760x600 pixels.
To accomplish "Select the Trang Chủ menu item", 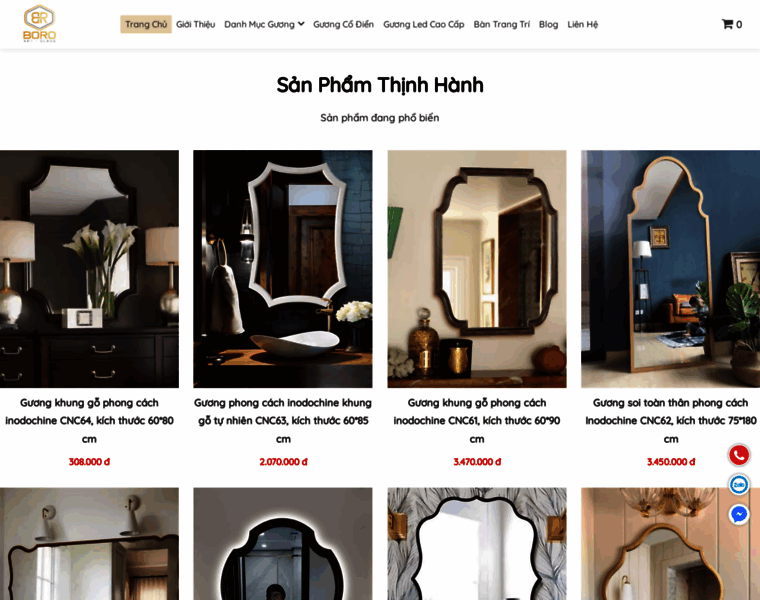I will pos(146,24).
